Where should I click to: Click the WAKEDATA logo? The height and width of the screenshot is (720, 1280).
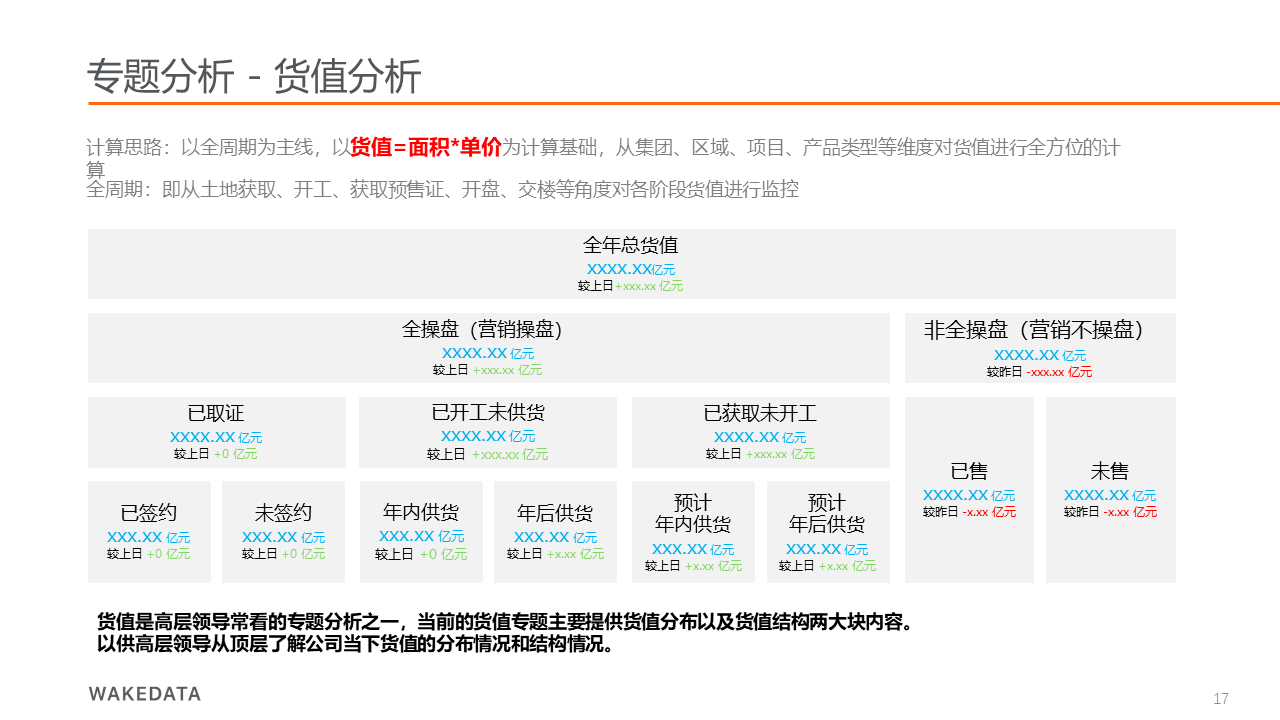(145, 694)
